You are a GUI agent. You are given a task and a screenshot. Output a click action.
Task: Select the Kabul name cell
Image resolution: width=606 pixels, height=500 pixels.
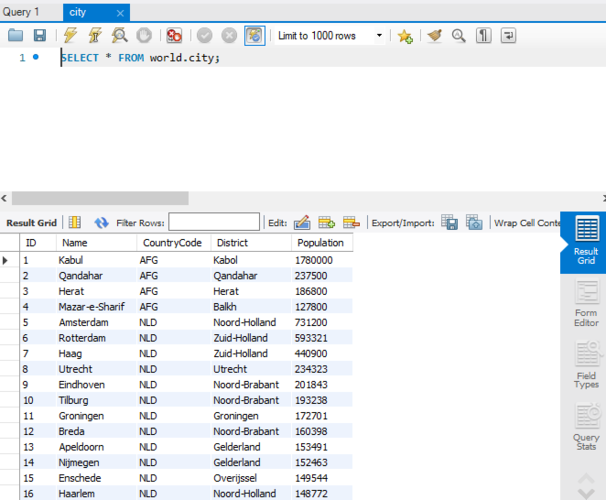(x=97, y=260)
